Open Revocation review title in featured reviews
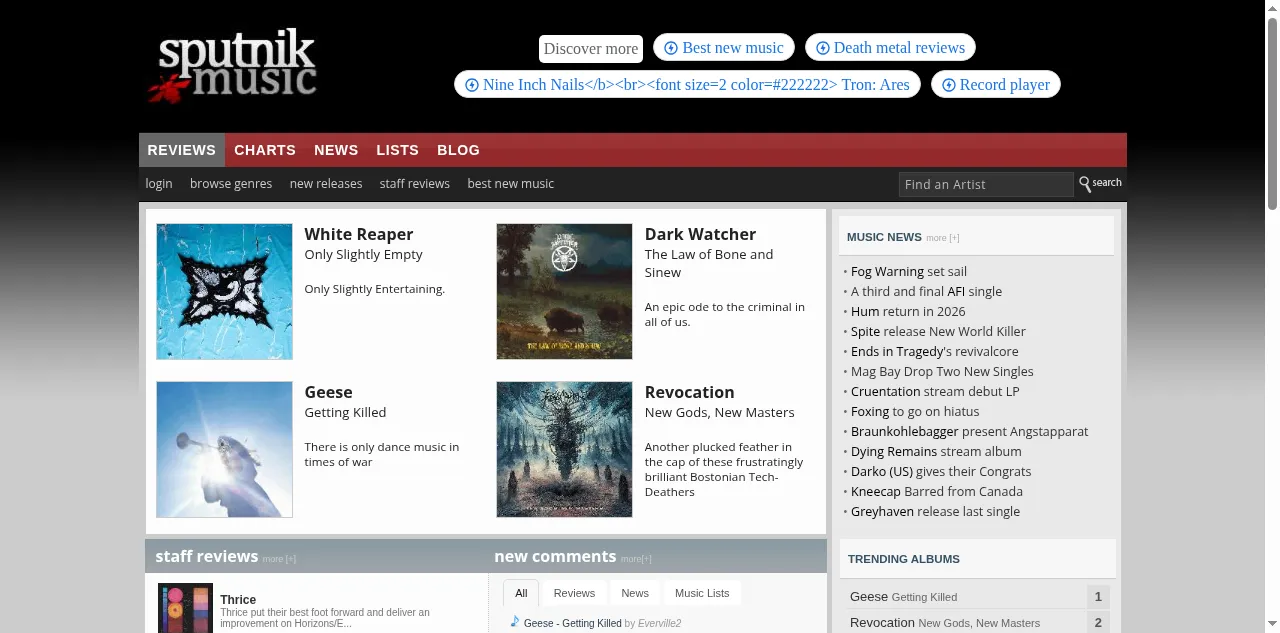The height and width of the screenshot is (633, 1280). coord(689,392)
